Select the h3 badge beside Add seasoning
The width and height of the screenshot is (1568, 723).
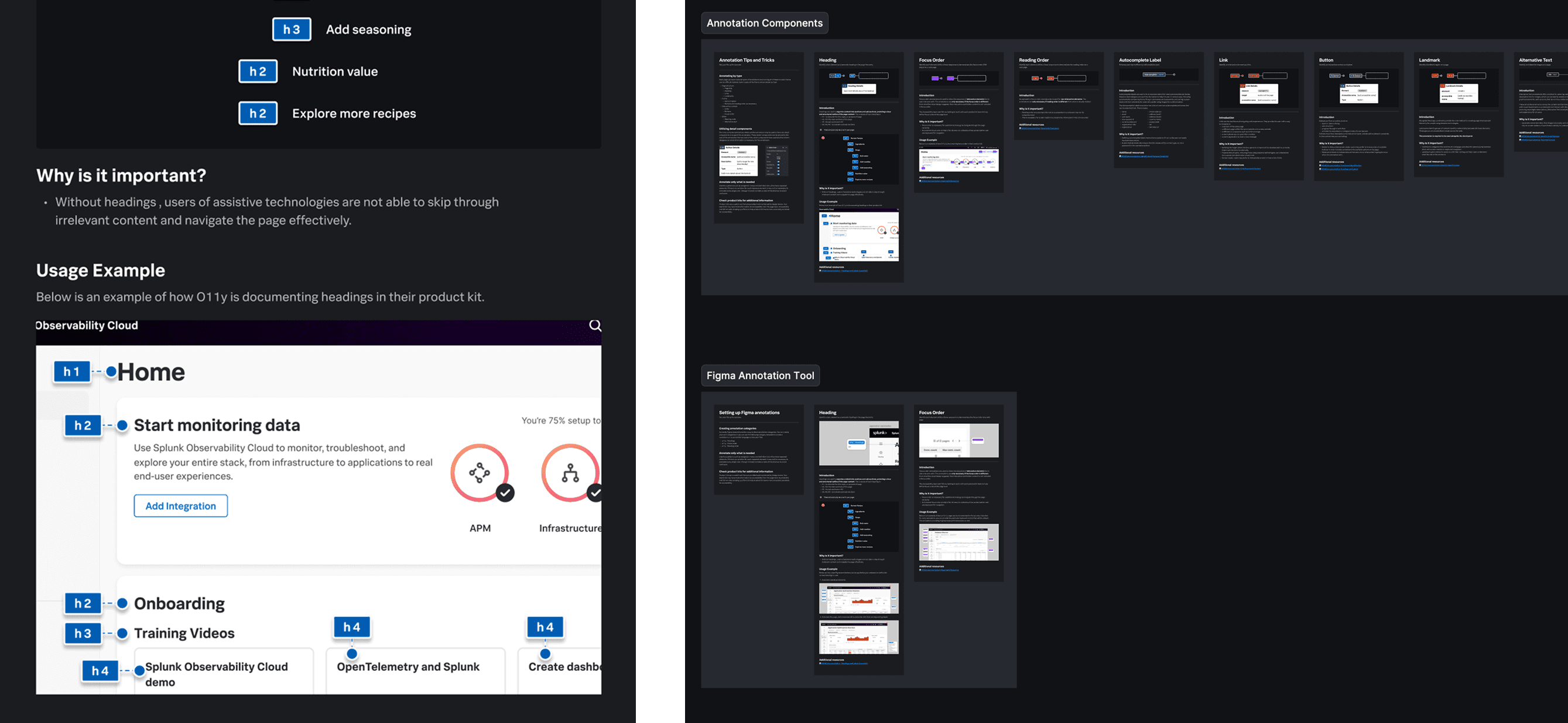pos(292,29)
